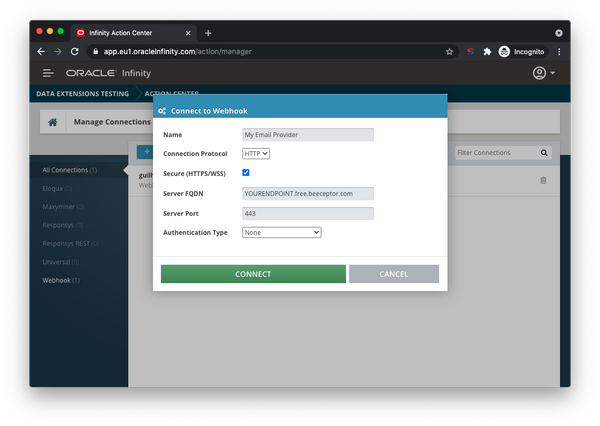Click DATA EXTENSIONS TESTING breadcrumb

(x=83, y=94)
